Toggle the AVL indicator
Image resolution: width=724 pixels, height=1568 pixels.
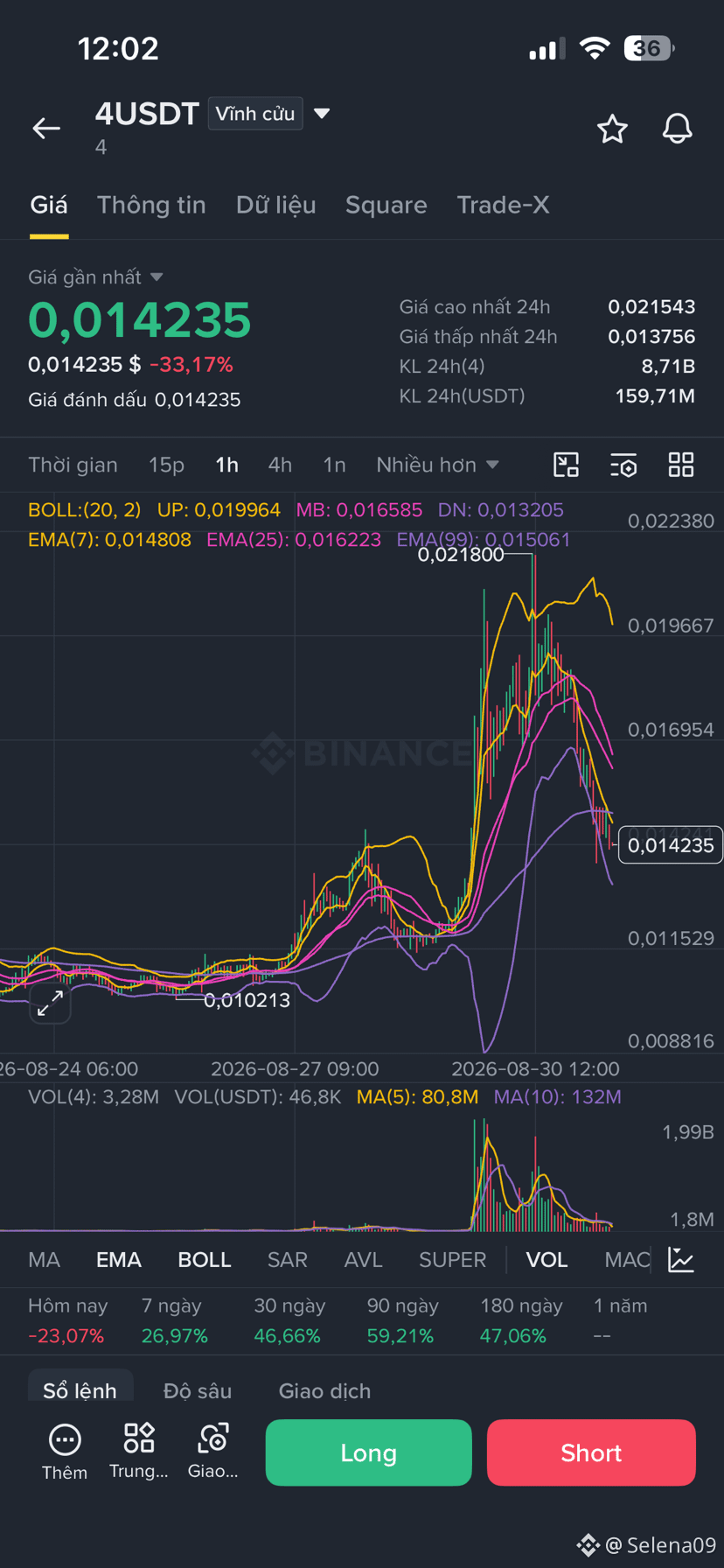click(x=364, y=1259)
